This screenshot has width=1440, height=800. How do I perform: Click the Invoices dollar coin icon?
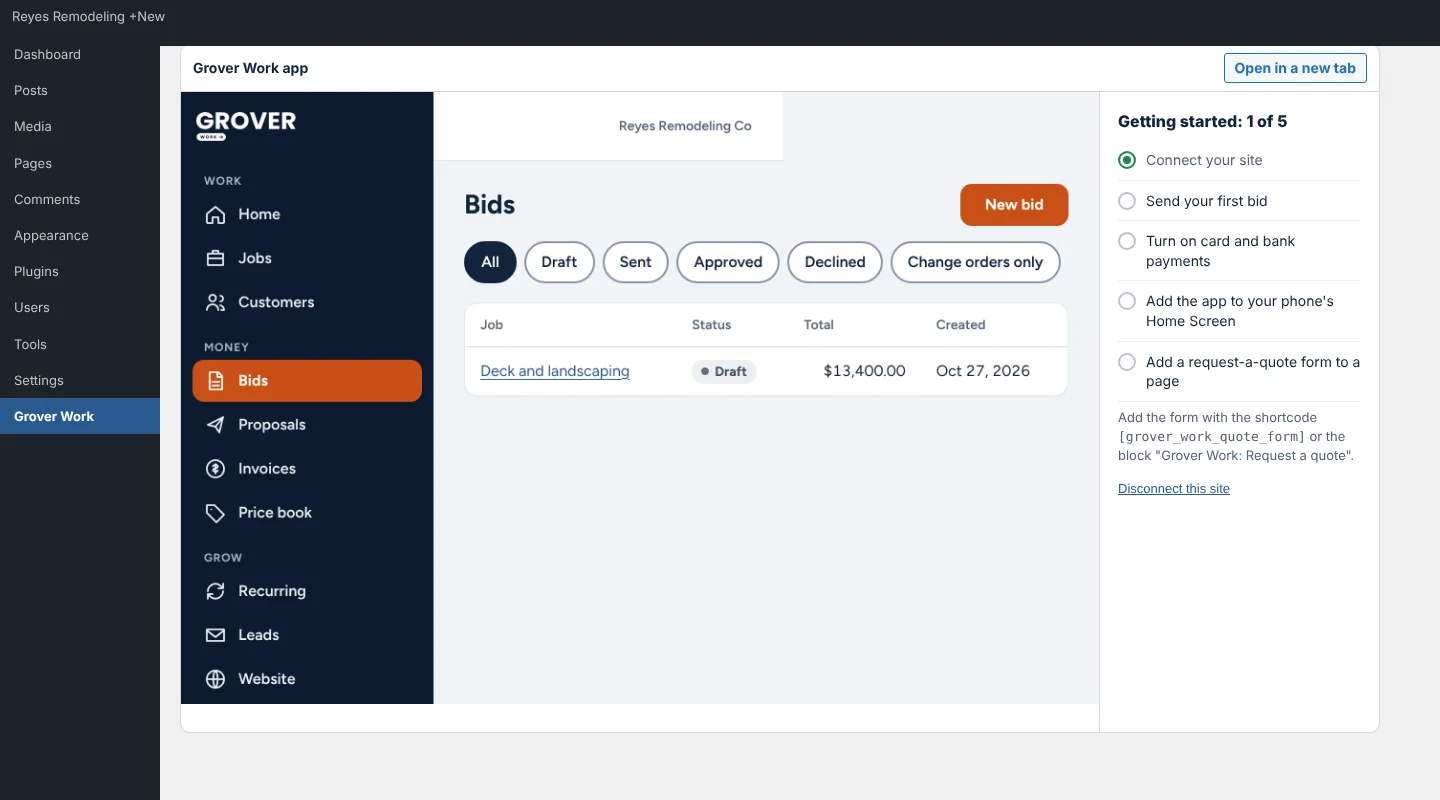(x=215, y=469)
